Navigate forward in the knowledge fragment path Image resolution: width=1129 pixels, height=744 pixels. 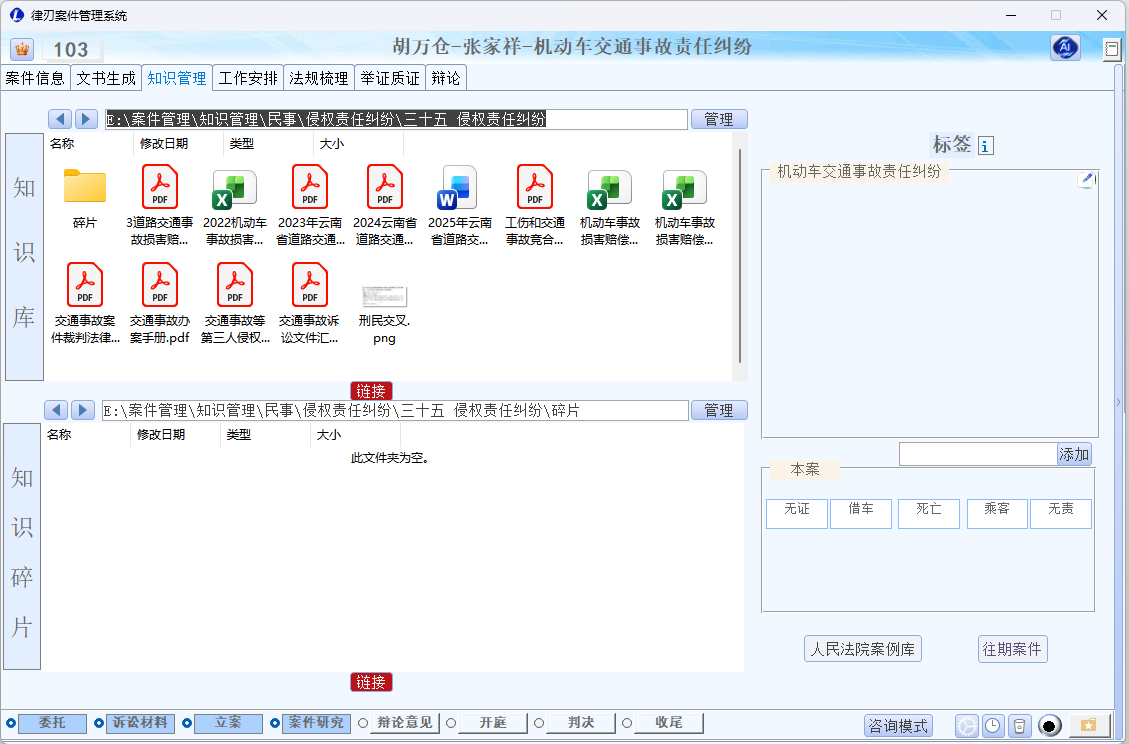coord(83,410)
